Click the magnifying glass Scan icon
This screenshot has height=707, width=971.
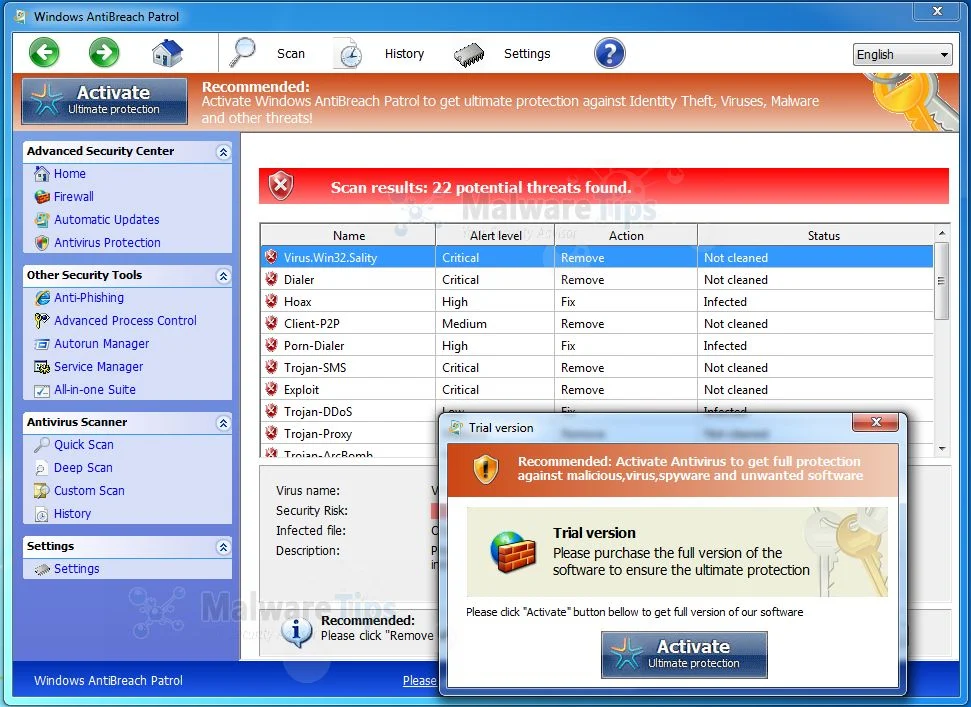tap(242, 53)
